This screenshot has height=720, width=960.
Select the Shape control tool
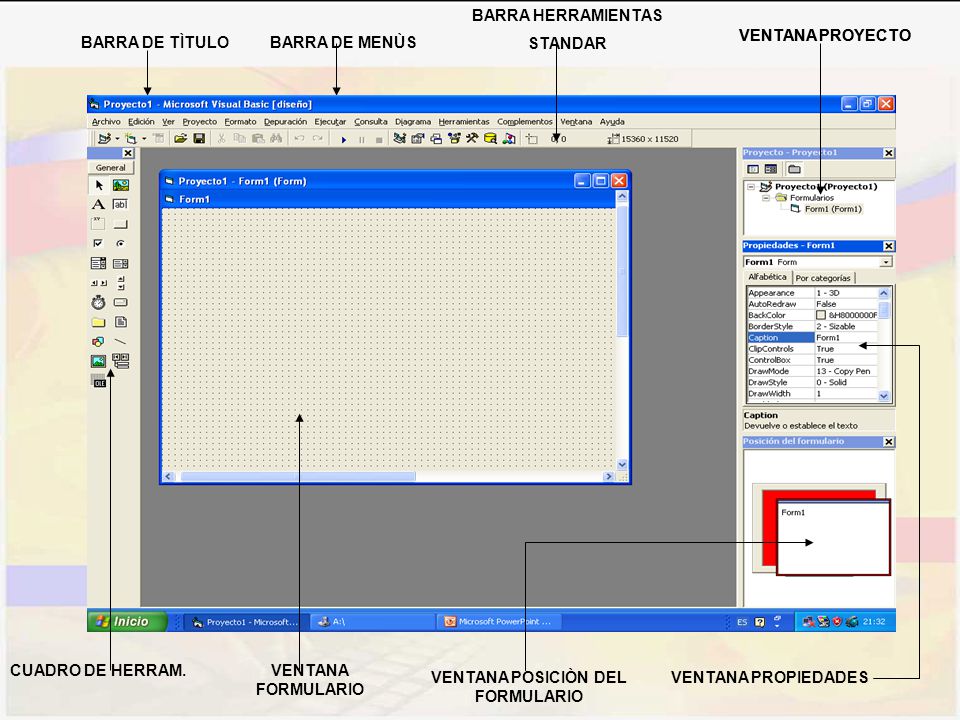pyautogui.click(x=99, y=342)
